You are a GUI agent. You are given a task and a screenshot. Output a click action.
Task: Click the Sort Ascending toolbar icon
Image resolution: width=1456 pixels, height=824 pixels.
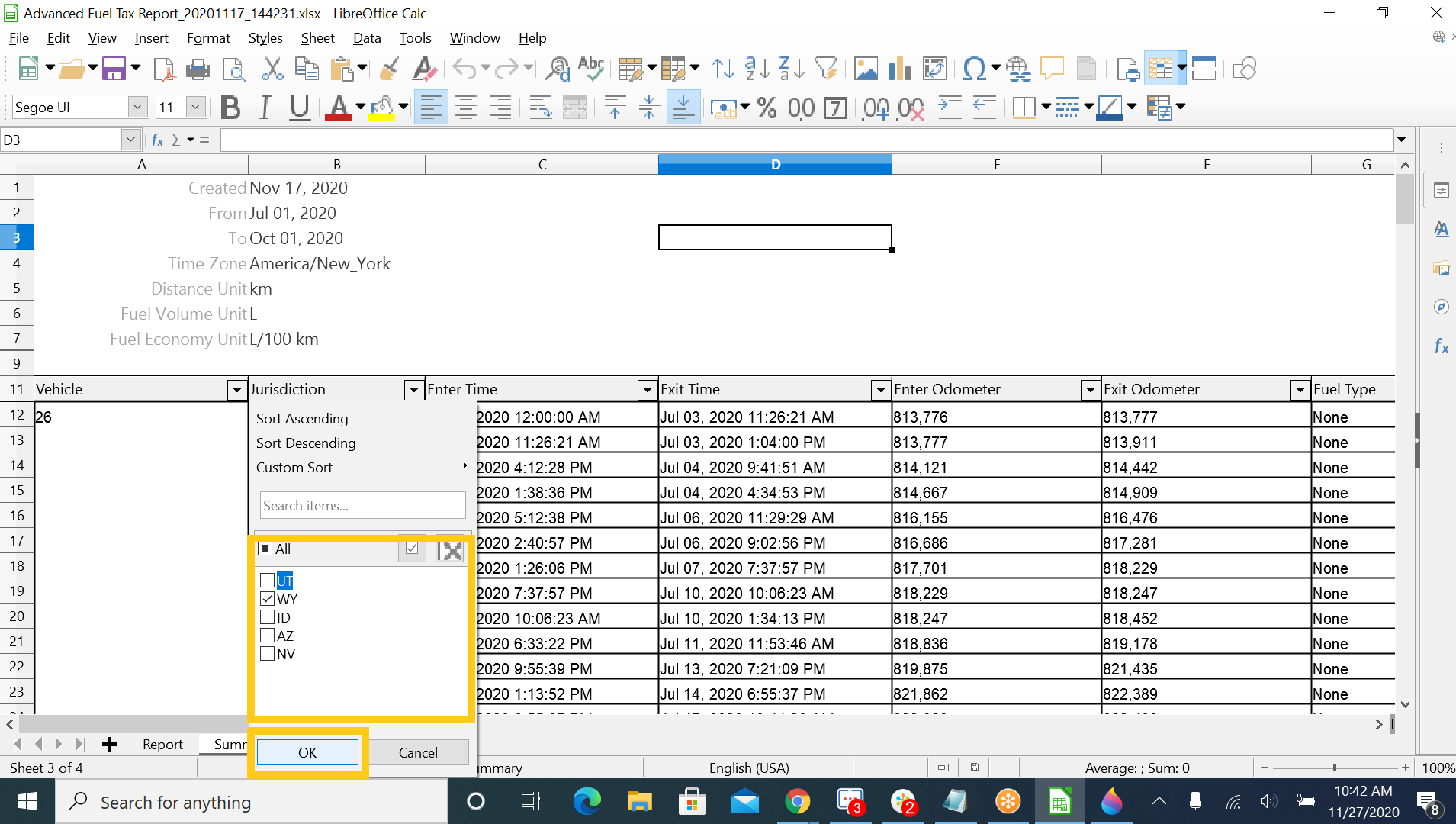[x=757, y=69]
